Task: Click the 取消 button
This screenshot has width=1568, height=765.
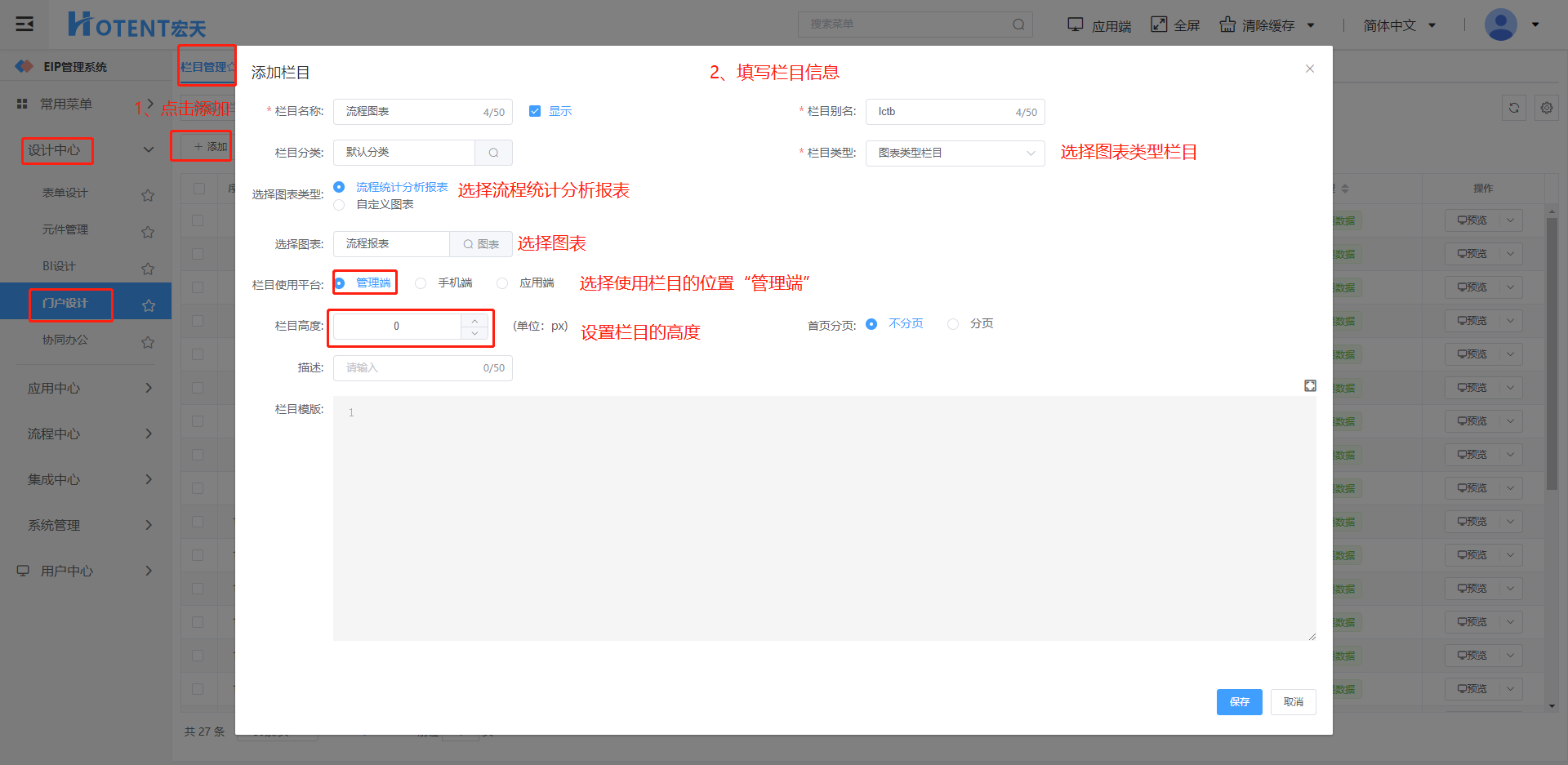Action: [1293, 702]
